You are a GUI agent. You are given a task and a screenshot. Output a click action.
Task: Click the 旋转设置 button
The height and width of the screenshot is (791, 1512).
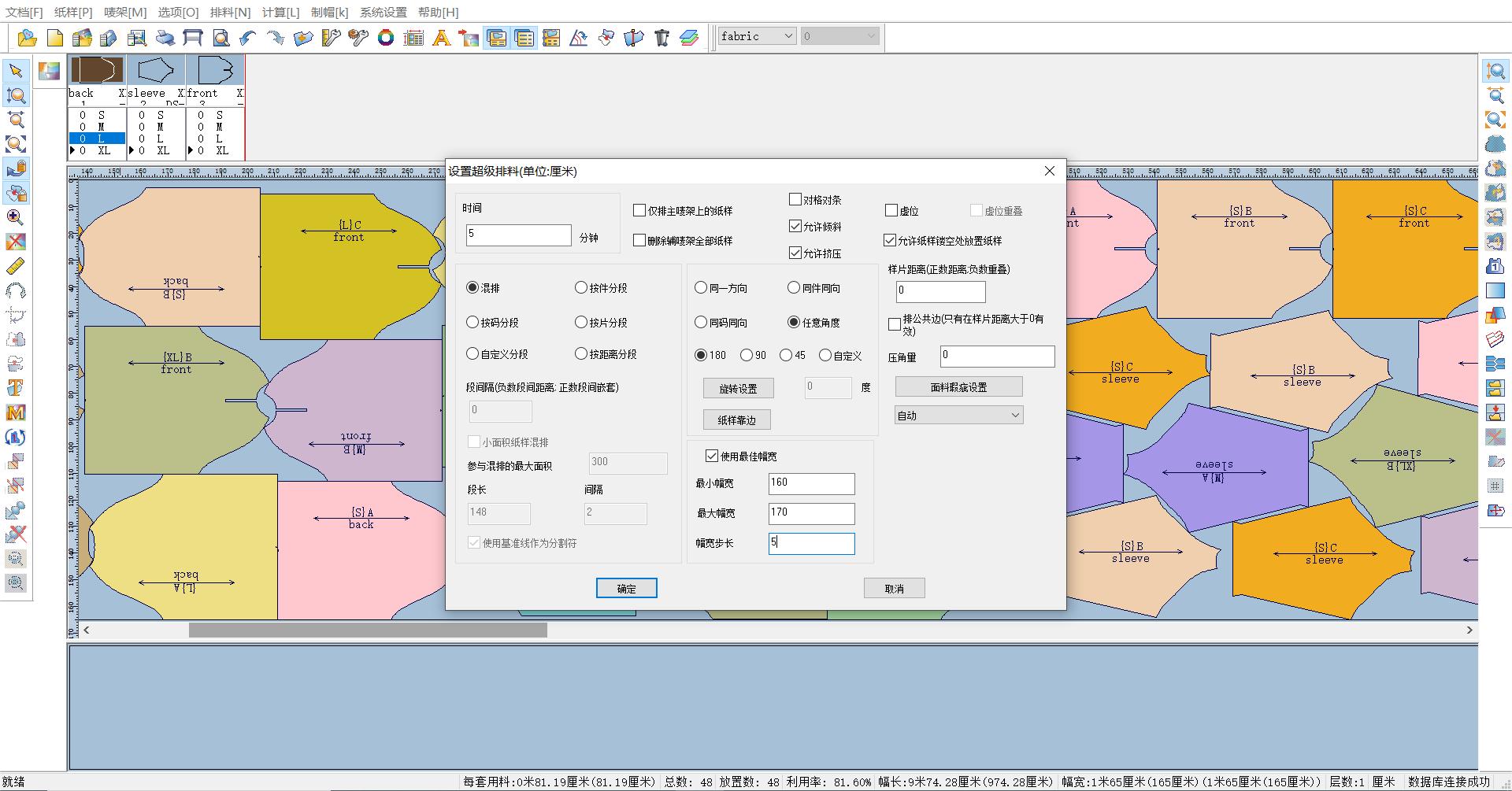(x=738, y=389)
